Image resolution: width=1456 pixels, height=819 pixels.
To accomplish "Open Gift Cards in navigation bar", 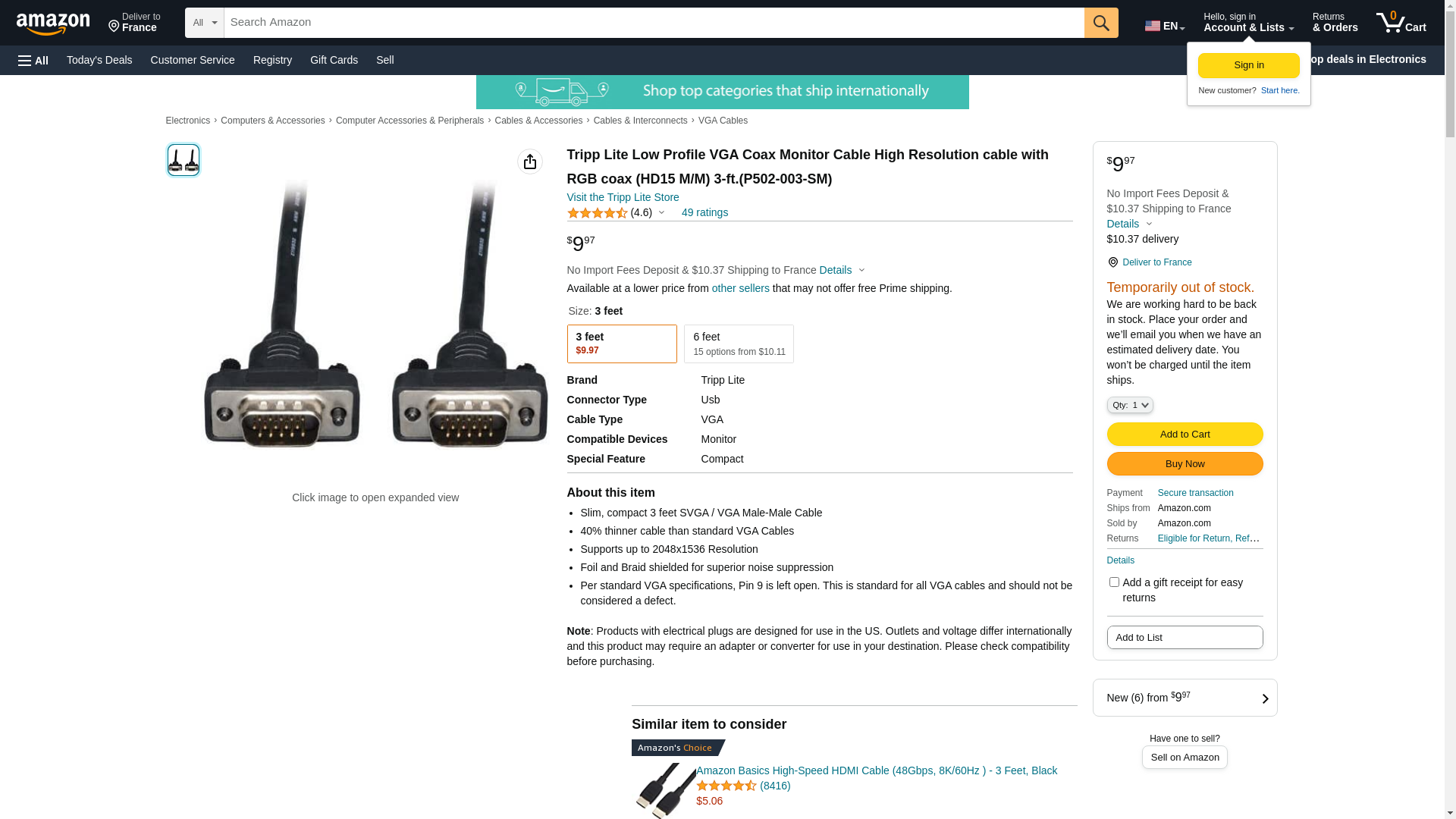I will 334,60.
